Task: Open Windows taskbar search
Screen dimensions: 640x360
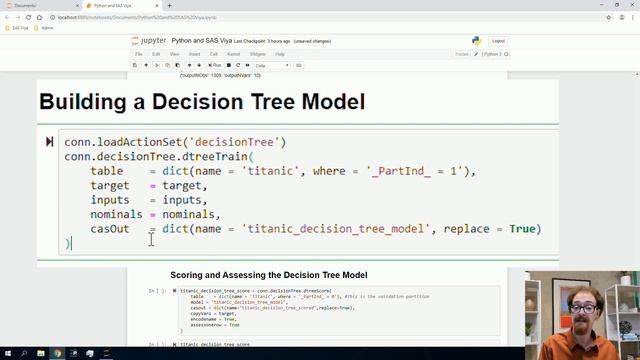Action: click(24, 353)
